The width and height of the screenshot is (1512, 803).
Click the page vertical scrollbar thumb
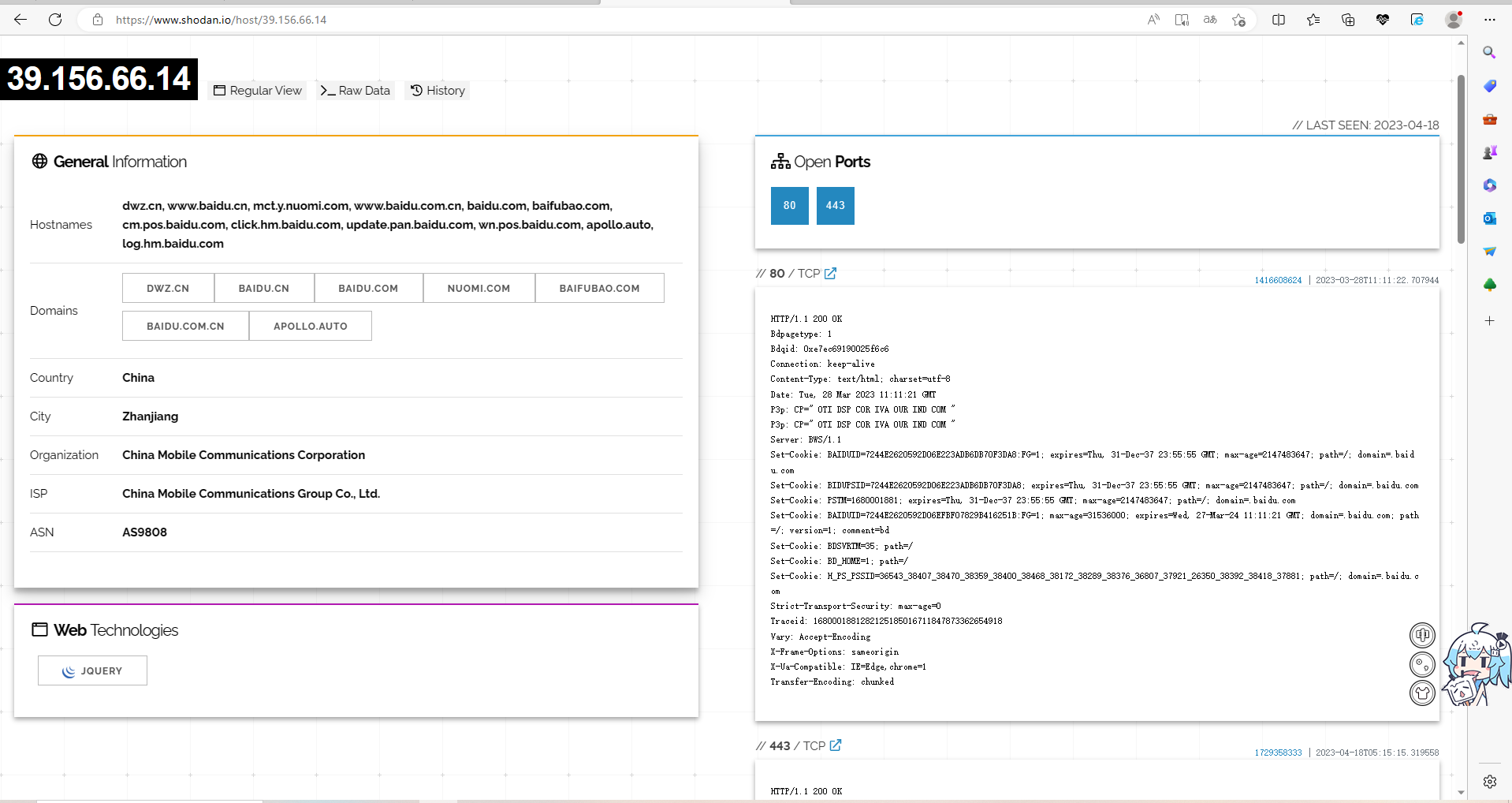1461,158
